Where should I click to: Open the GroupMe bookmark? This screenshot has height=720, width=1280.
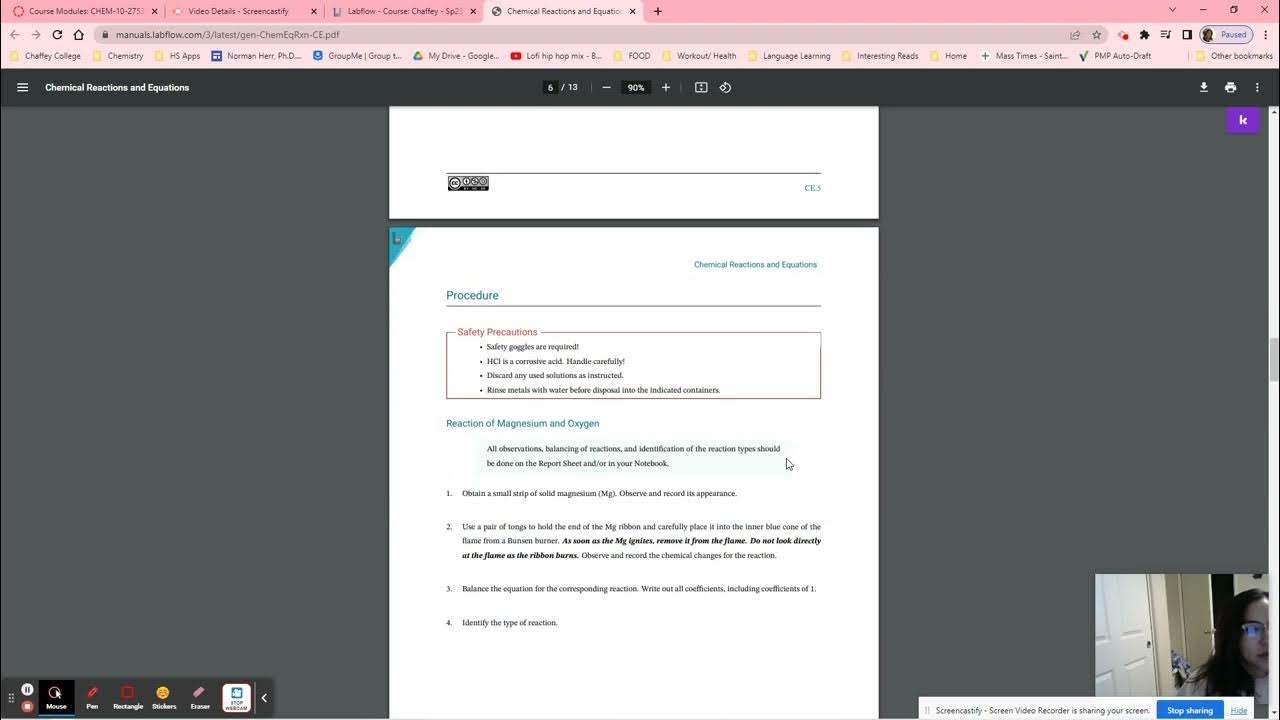click(357, 56)
